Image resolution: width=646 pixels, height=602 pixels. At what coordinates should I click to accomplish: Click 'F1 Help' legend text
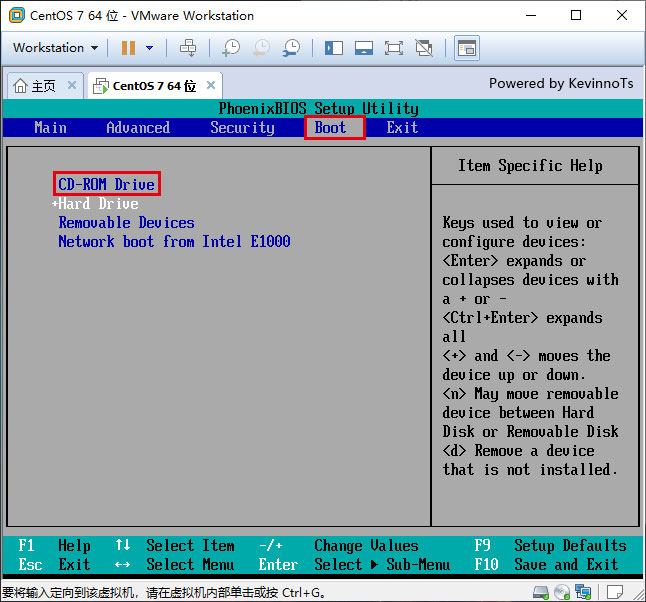click(x=54, y=546)
